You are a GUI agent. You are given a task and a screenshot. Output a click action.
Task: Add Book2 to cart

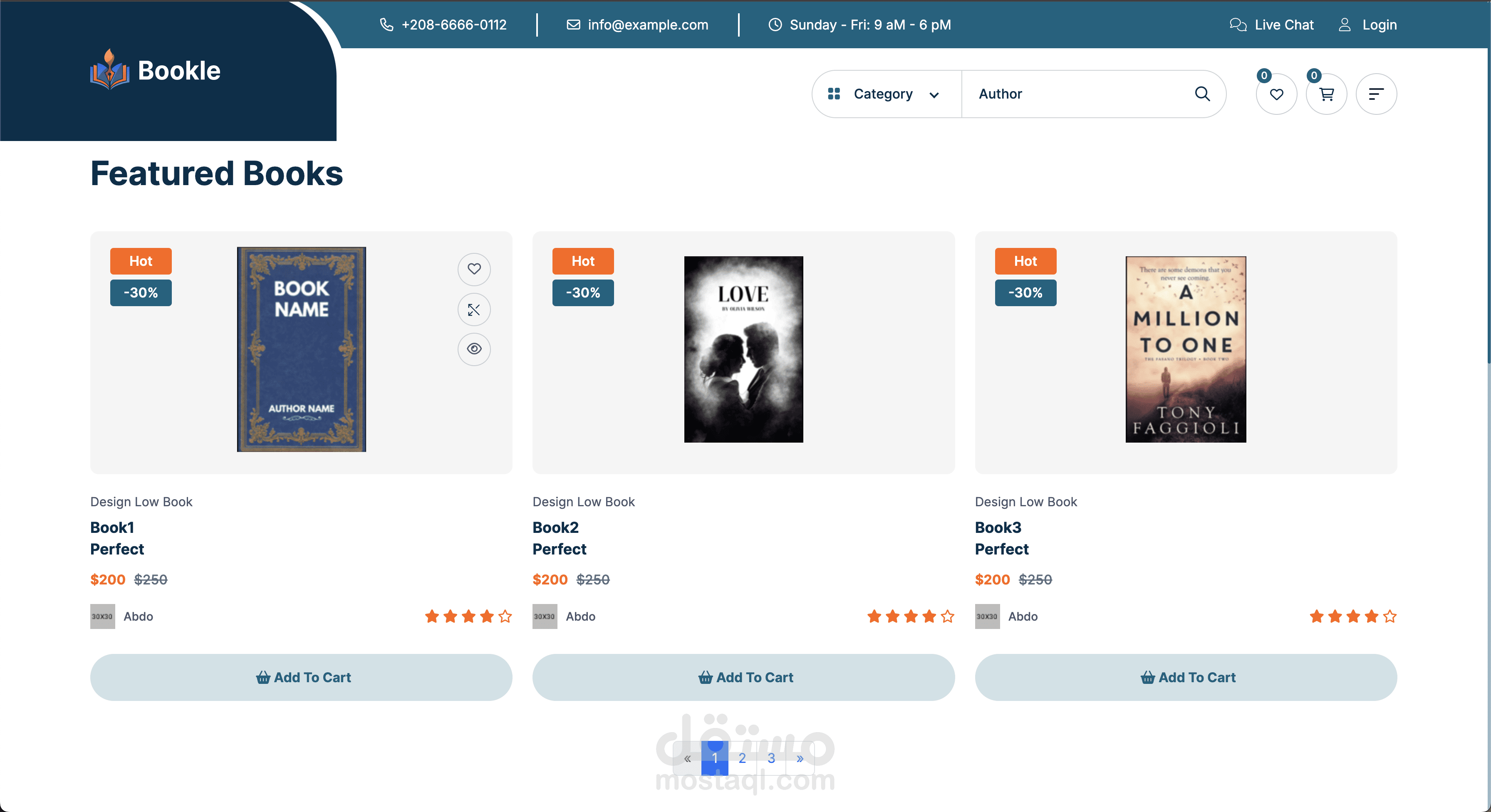(x=743, y=677)
